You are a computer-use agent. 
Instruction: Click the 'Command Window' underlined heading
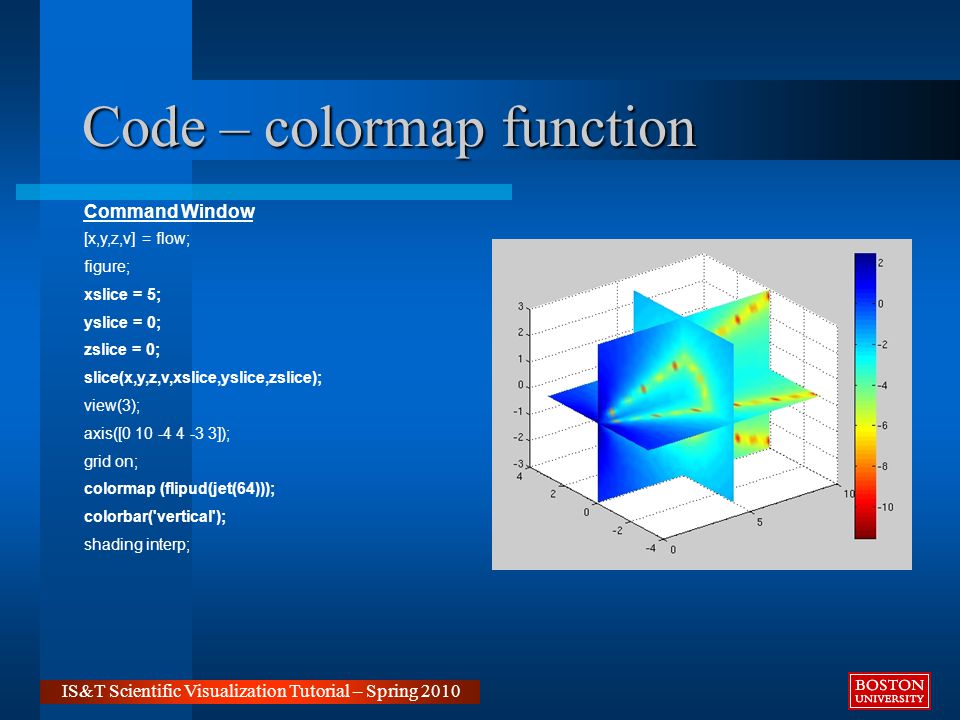(169, 211)
